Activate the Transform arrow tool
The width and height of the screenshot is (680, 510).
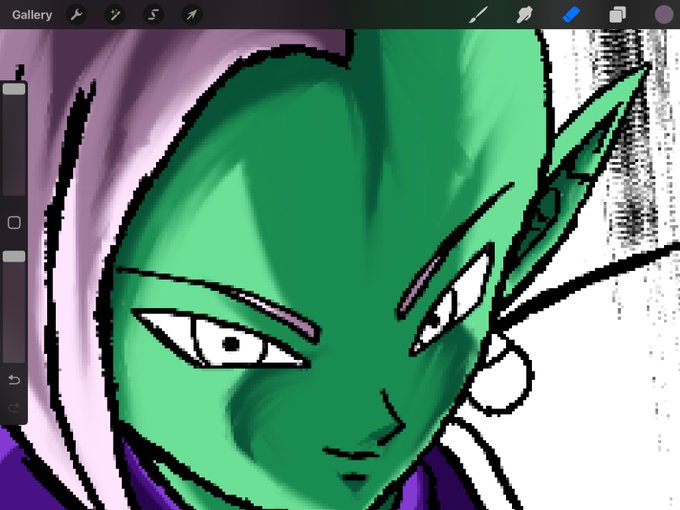191,15
